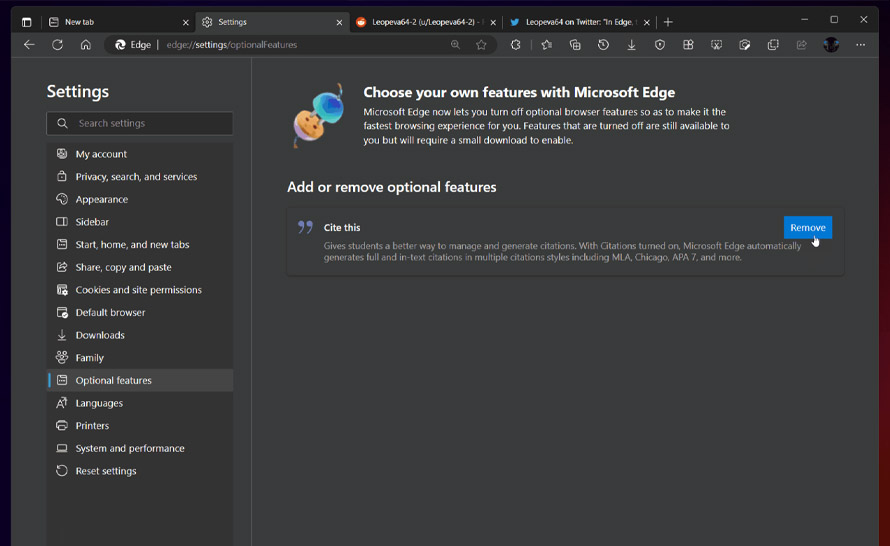Open the Collections icon
The width and height of the screenshot is (890, 546).
(575, 45)
